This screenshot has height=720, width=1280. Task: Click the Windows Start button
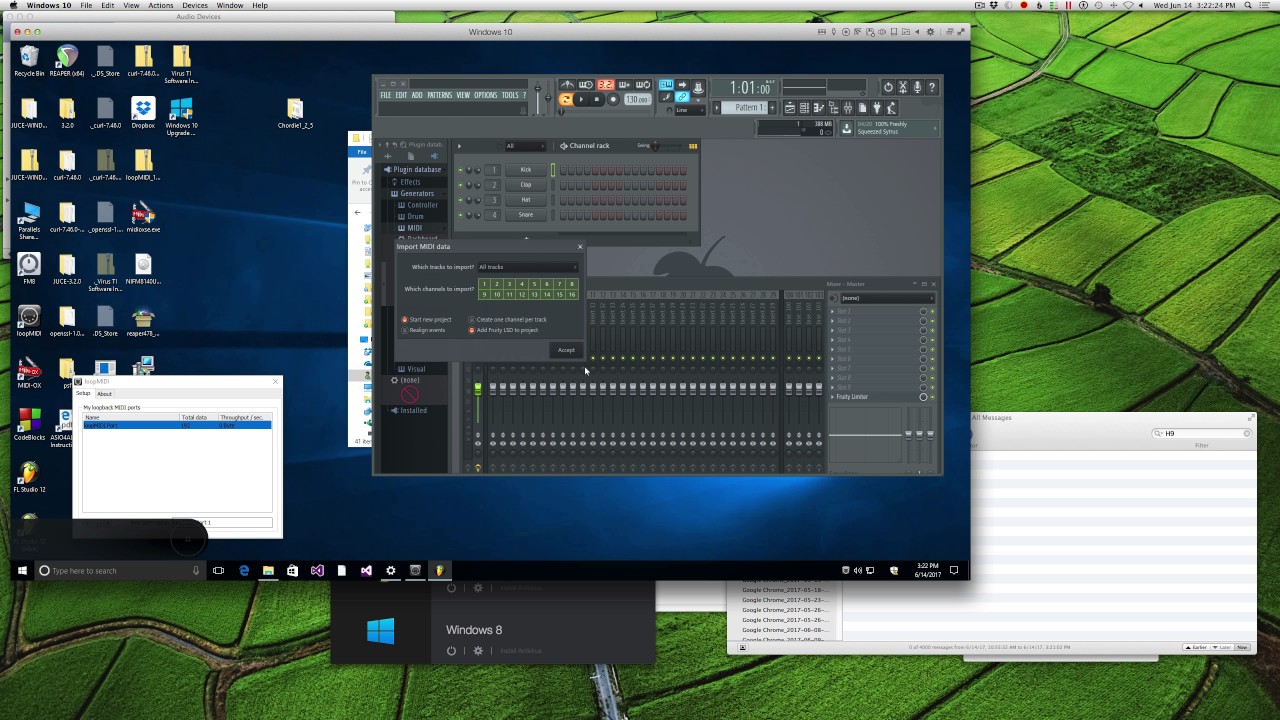22,571
